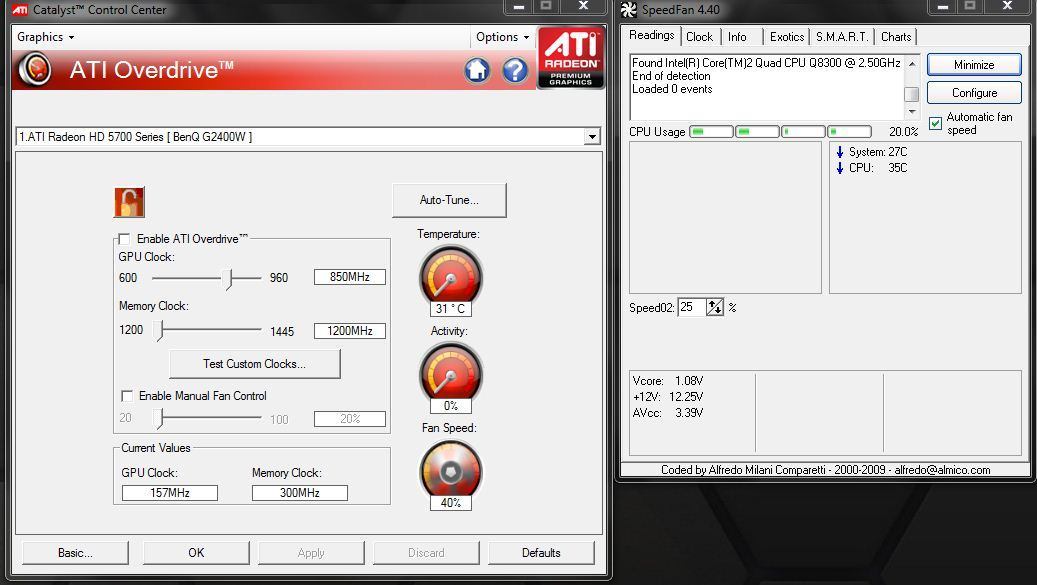Click the Fan Speed gauge dial

pyautogui.click(x=450, y=471)
